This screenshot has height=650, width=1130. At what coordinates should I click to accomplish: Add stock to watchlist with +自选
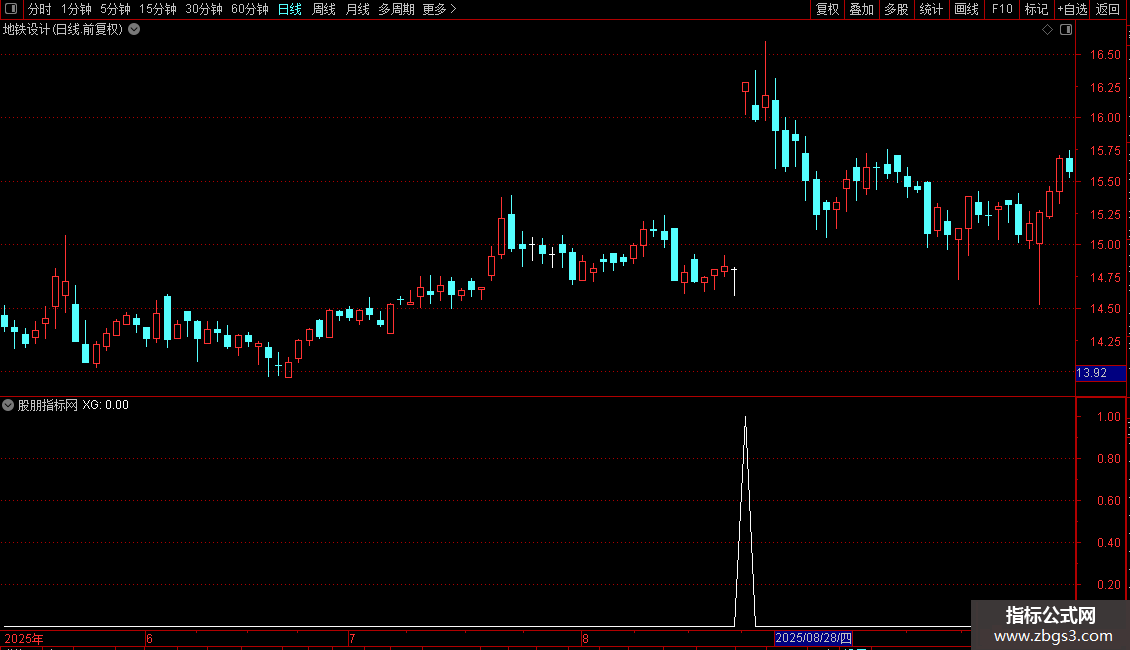click(1072, 9)
